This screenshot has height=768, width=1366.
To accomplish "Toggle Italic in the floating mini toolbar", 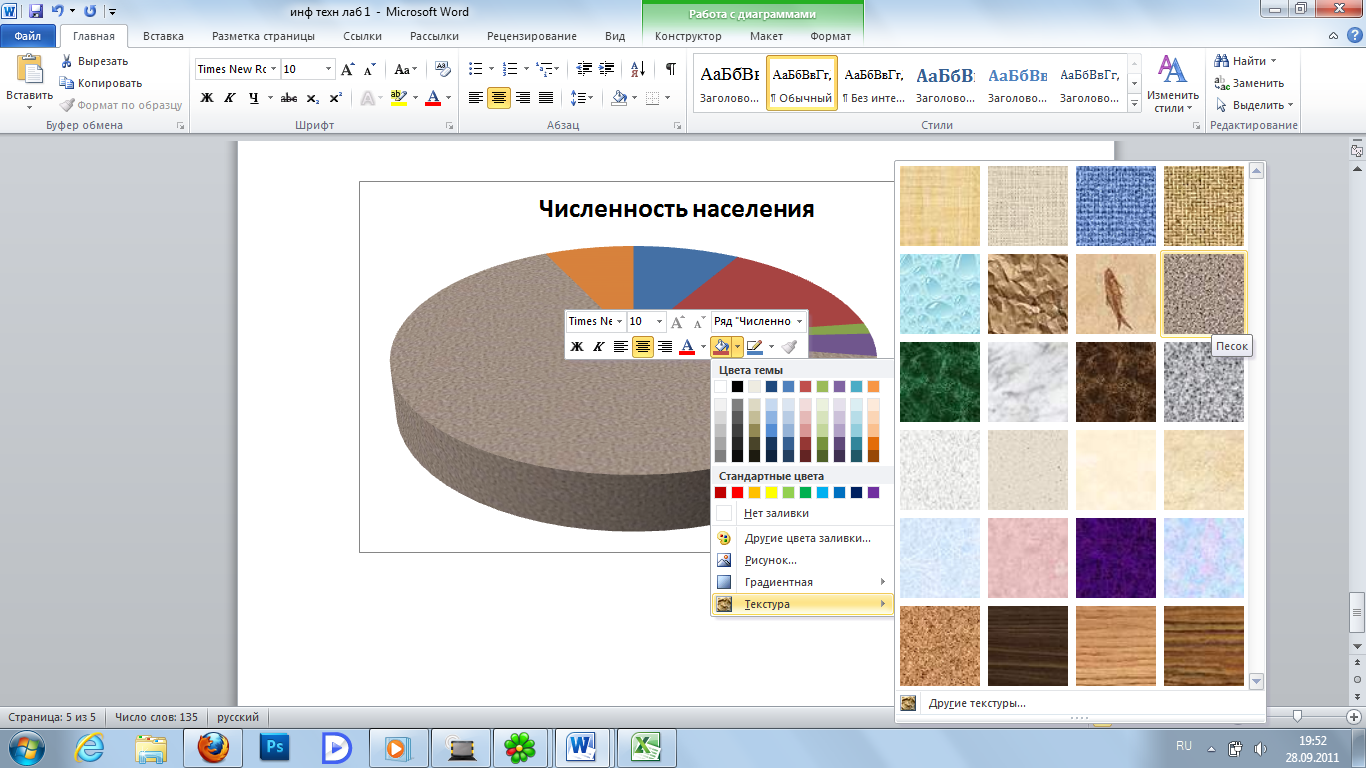I will [599, 347].
